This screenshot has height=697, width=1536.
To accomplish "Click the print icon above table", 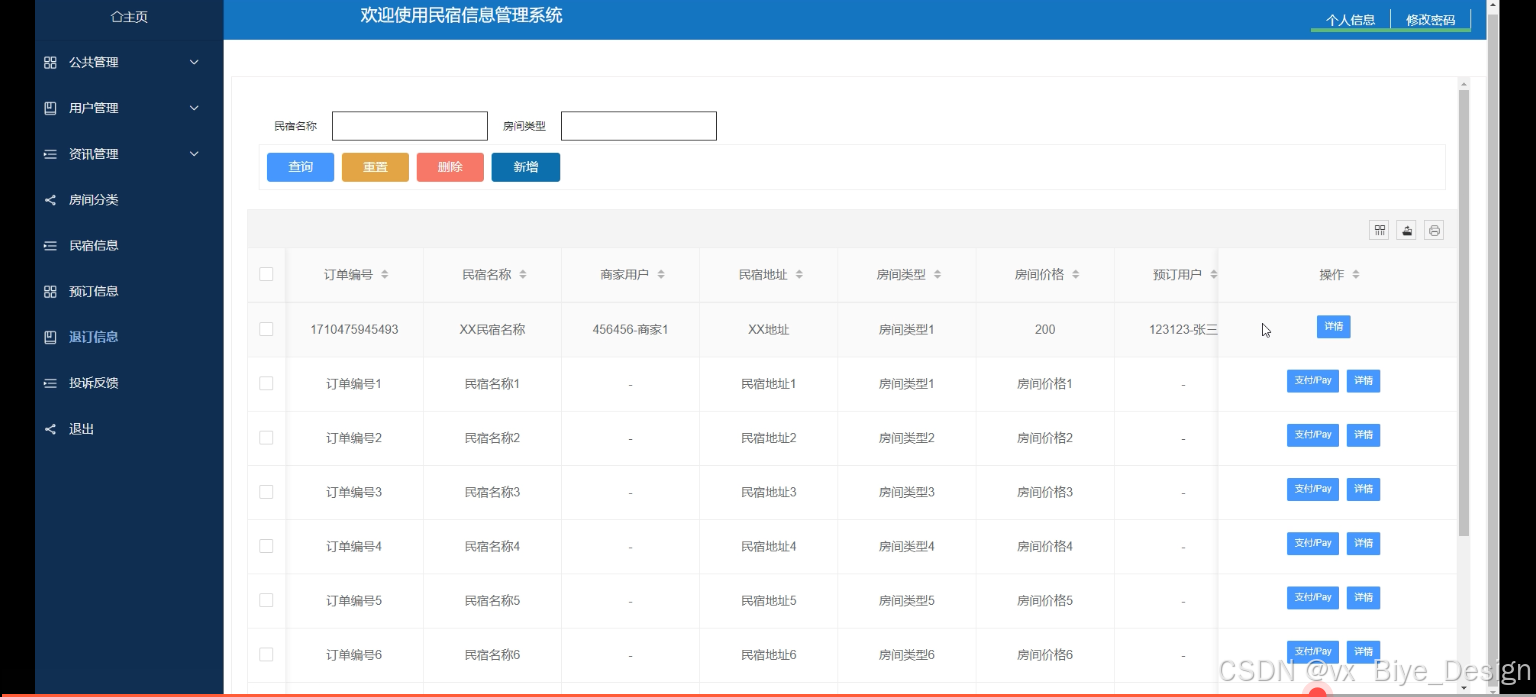I will [1434, 230].
